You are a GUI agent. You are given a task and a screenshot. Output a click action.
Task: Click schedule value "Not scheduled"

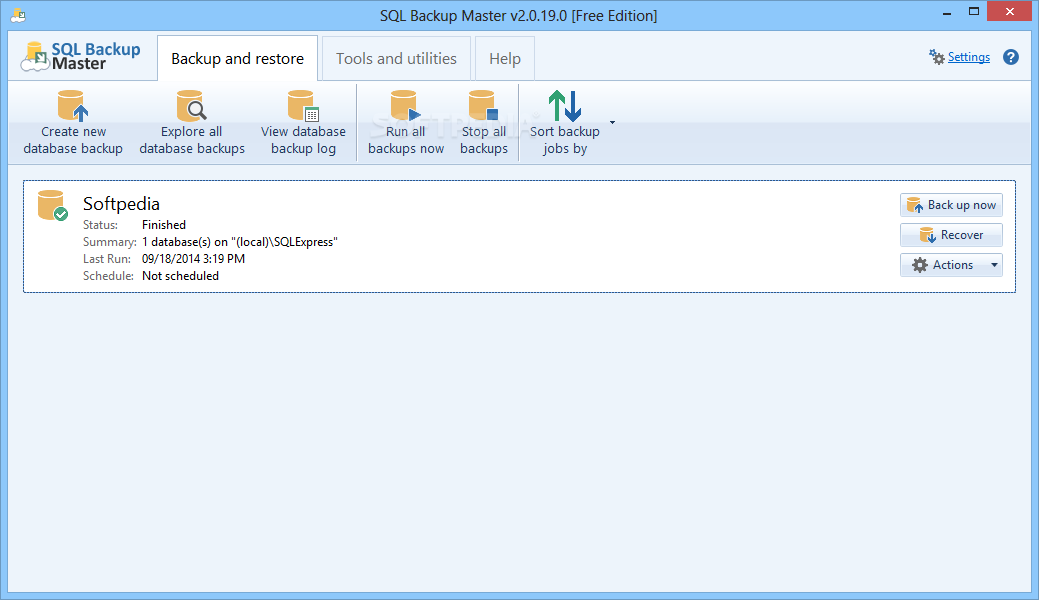tap(180, 276)
